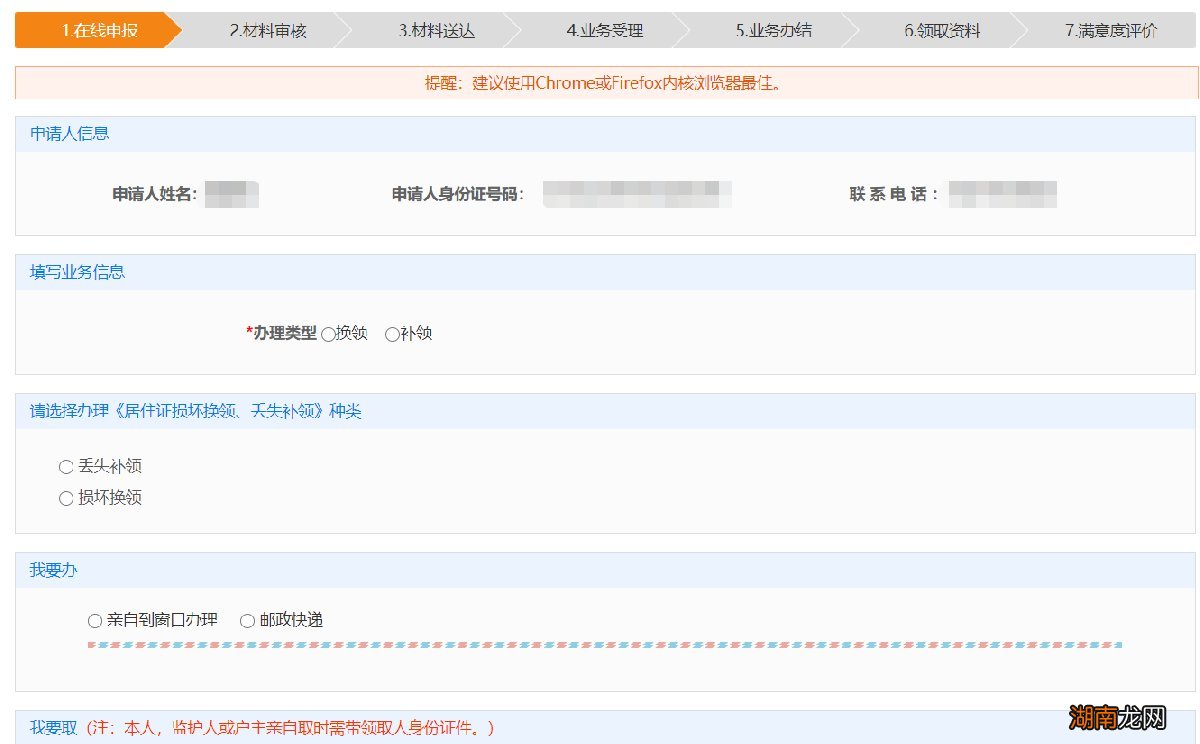The image size is (1200, 744).
Task: Choose the 丢失补领 option
Action: click(x=66, y=466)
